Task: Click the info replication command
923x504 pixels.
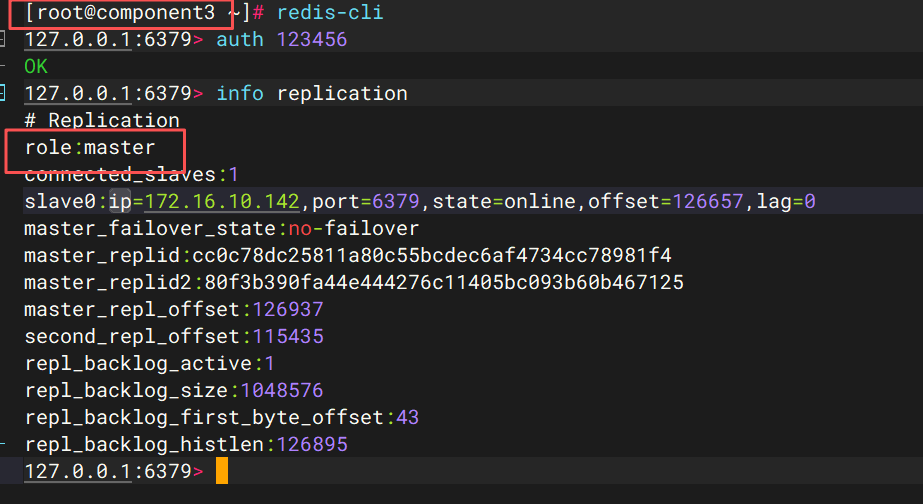Action: 312,94
